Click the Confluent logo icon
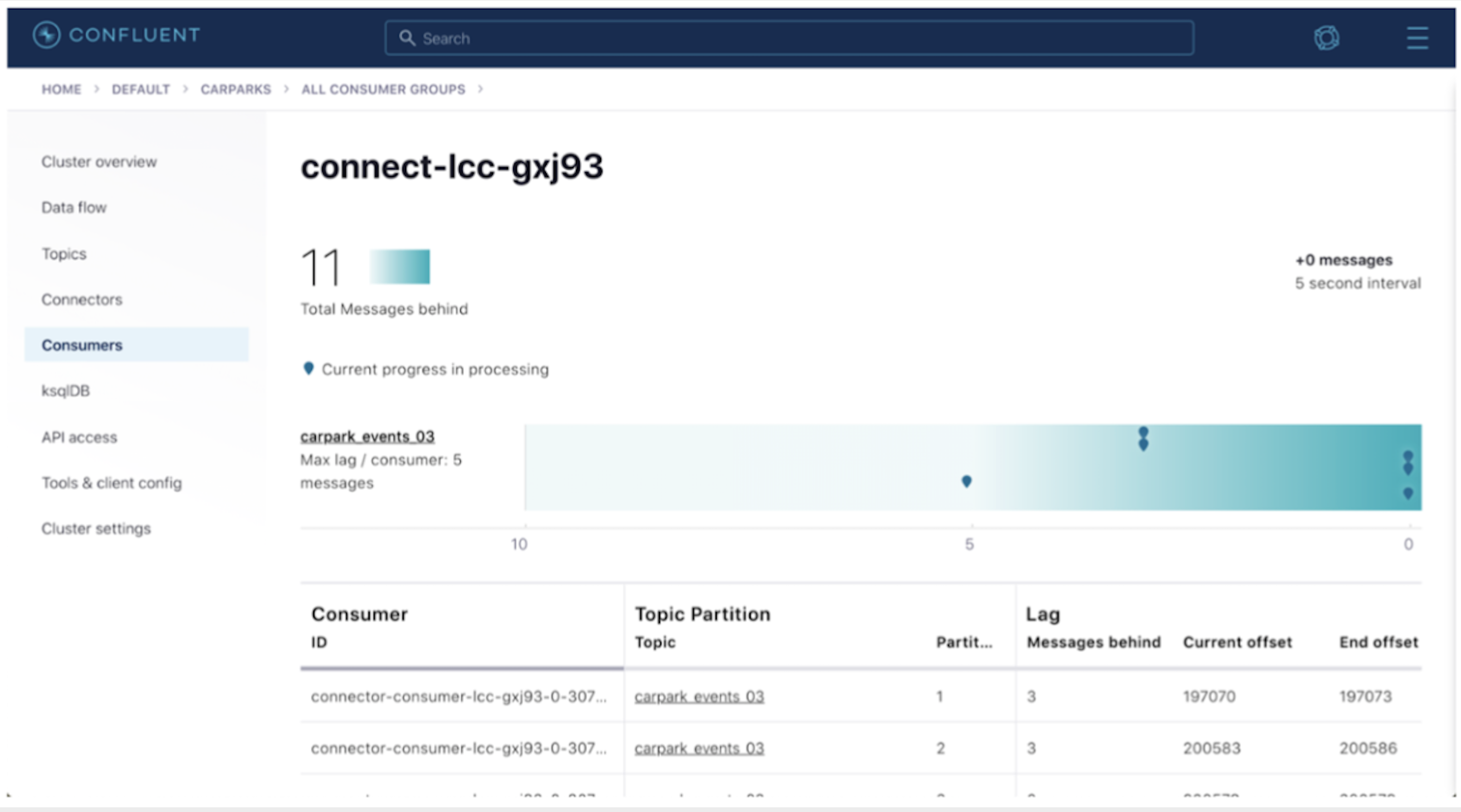Viewport: 1461px width, 812px height. pos(47,35)
